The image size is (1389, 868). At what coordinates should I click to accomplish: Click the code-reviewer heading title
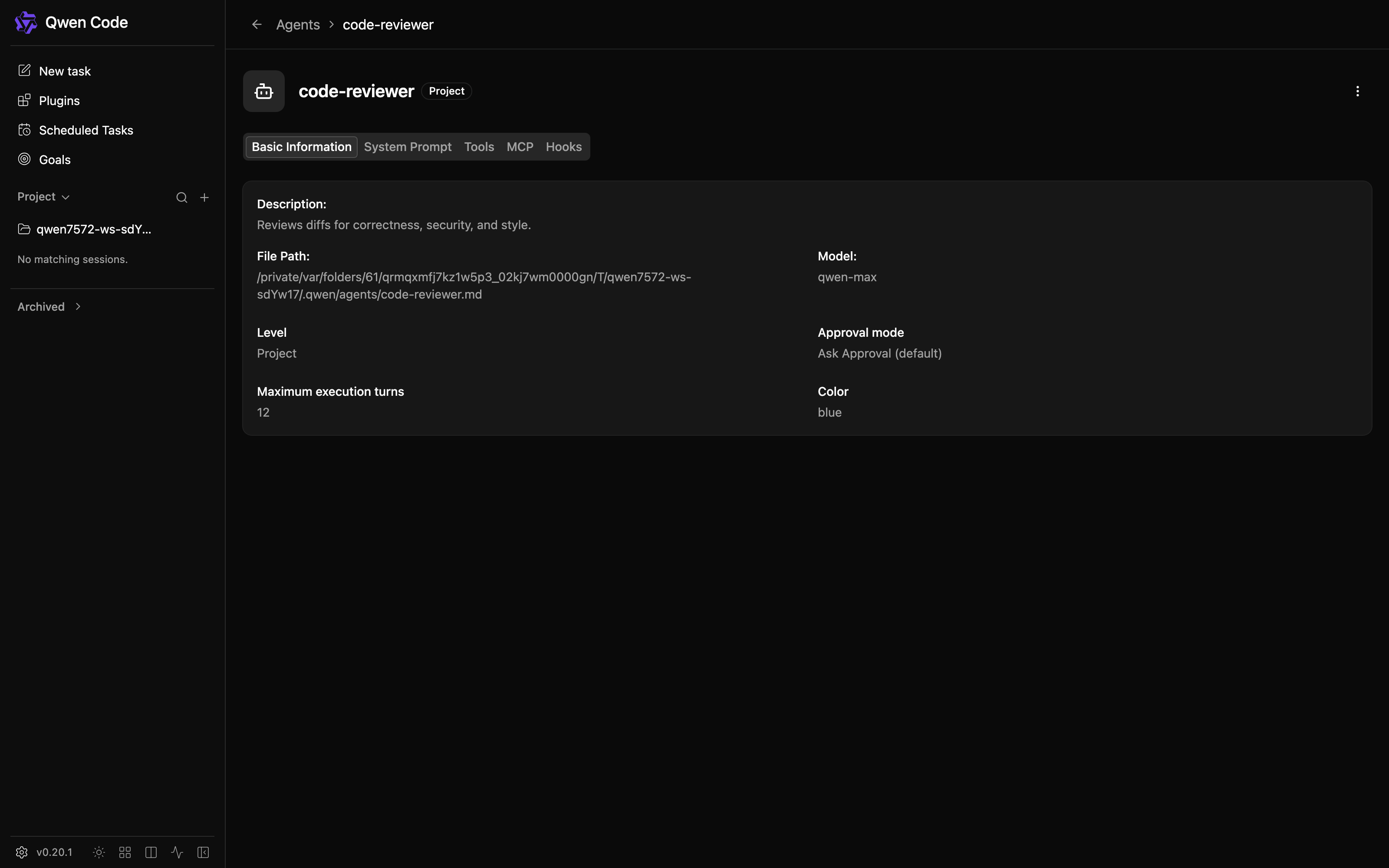click(x=356, y=91)
